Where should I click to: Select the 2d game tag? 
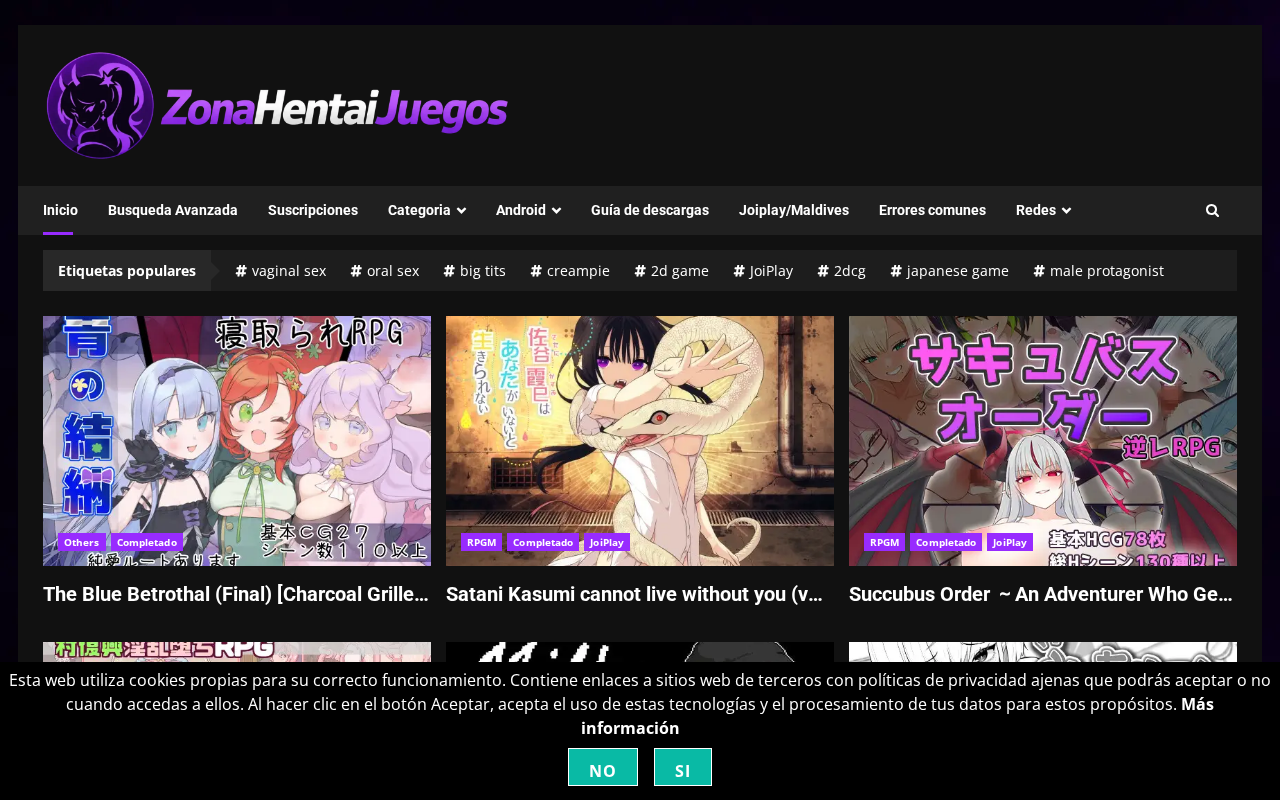pyautogui.click(x=672, y=271)
